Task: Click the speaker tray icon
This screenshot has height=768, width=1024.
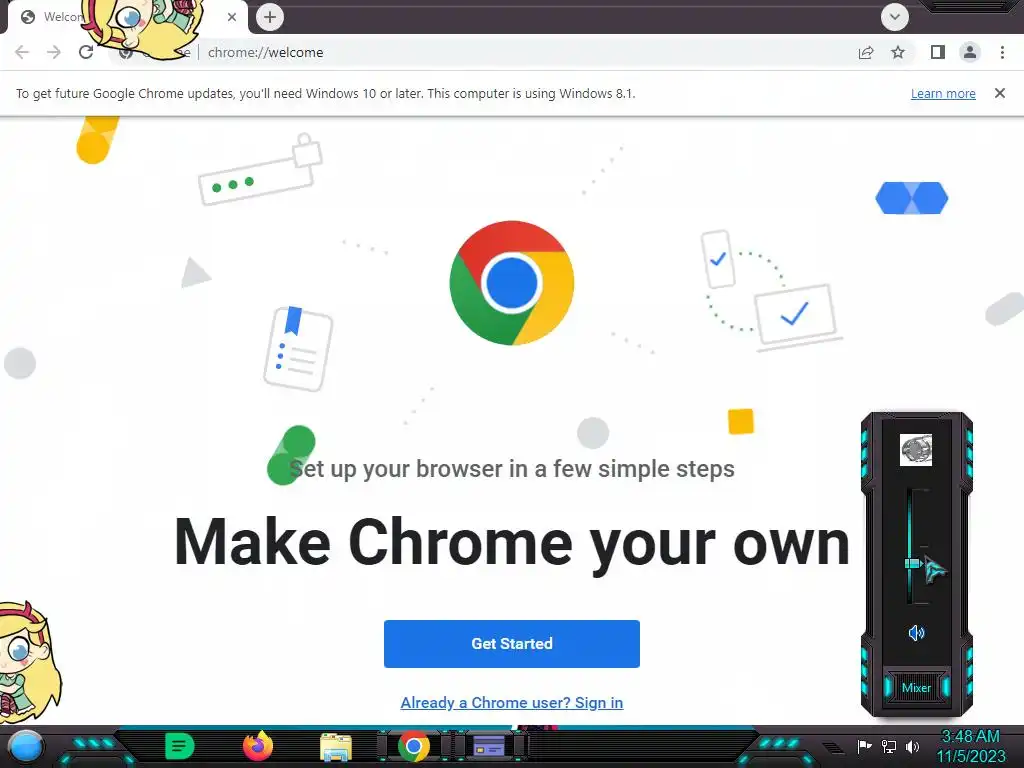Action: 912,746
